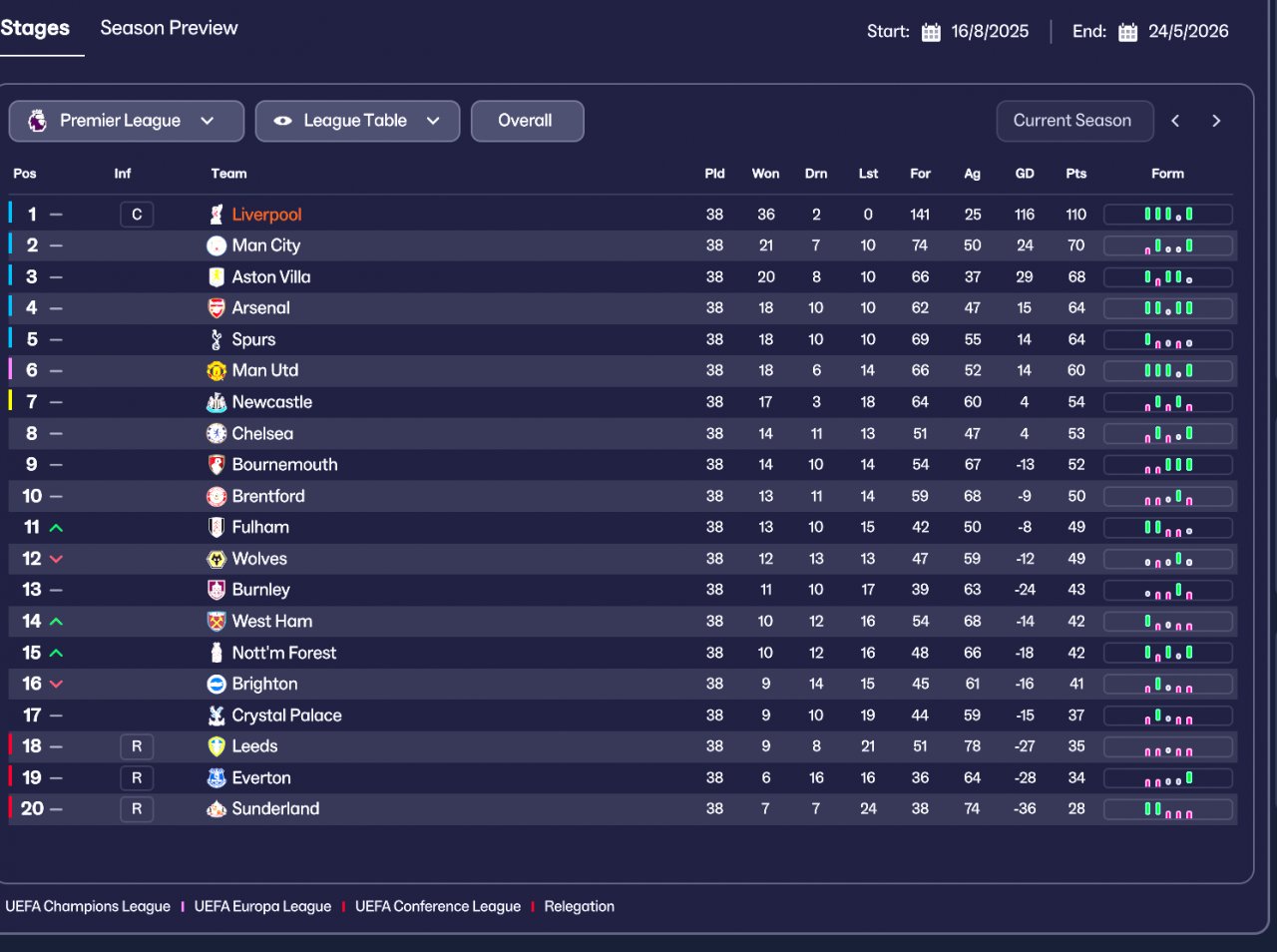The image size is (1277, 952).
Task: Sort table by Pts column header
Action: [x=1075, y=174]
